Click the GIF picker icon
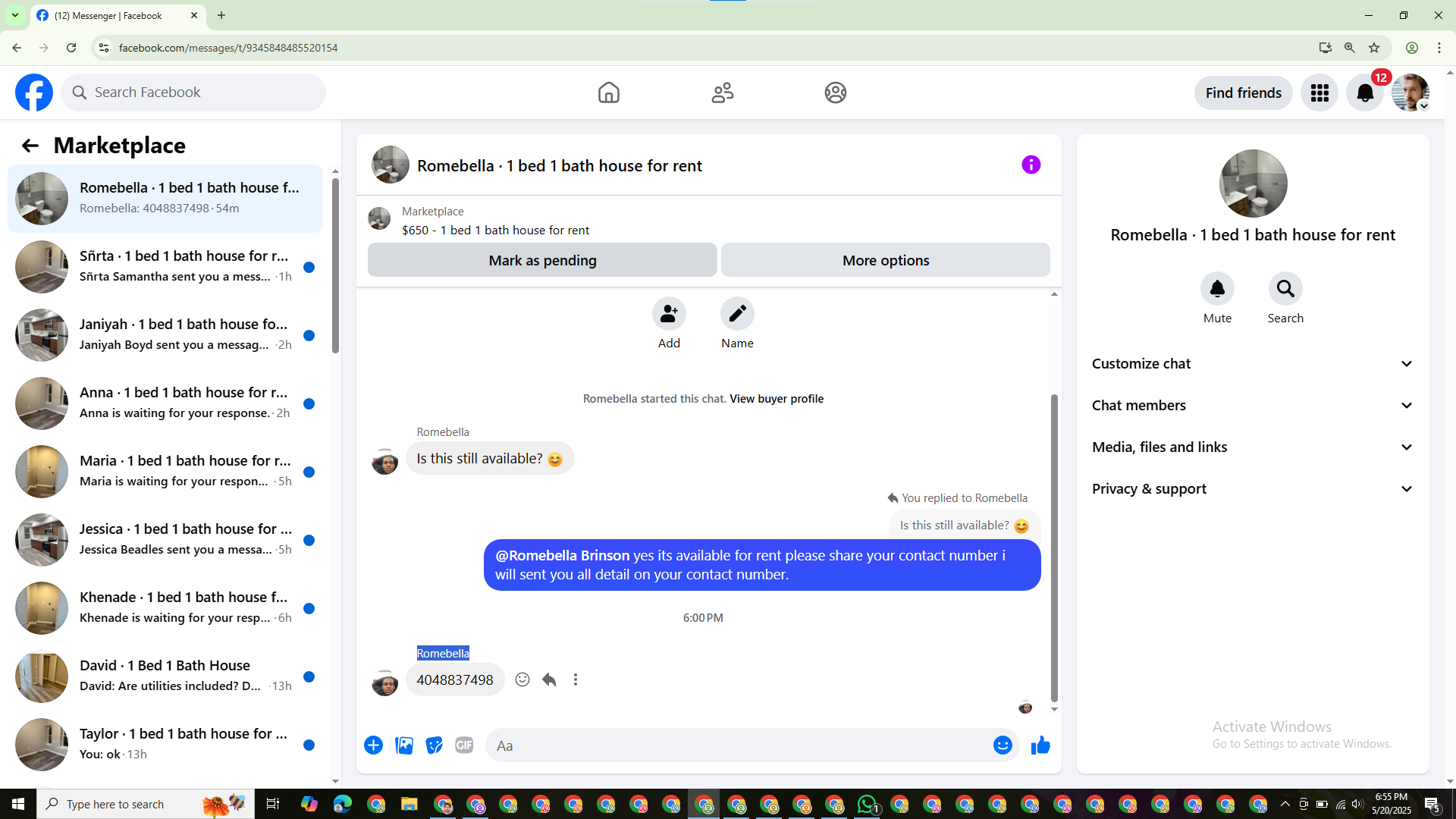 click(x=464, y=745)
